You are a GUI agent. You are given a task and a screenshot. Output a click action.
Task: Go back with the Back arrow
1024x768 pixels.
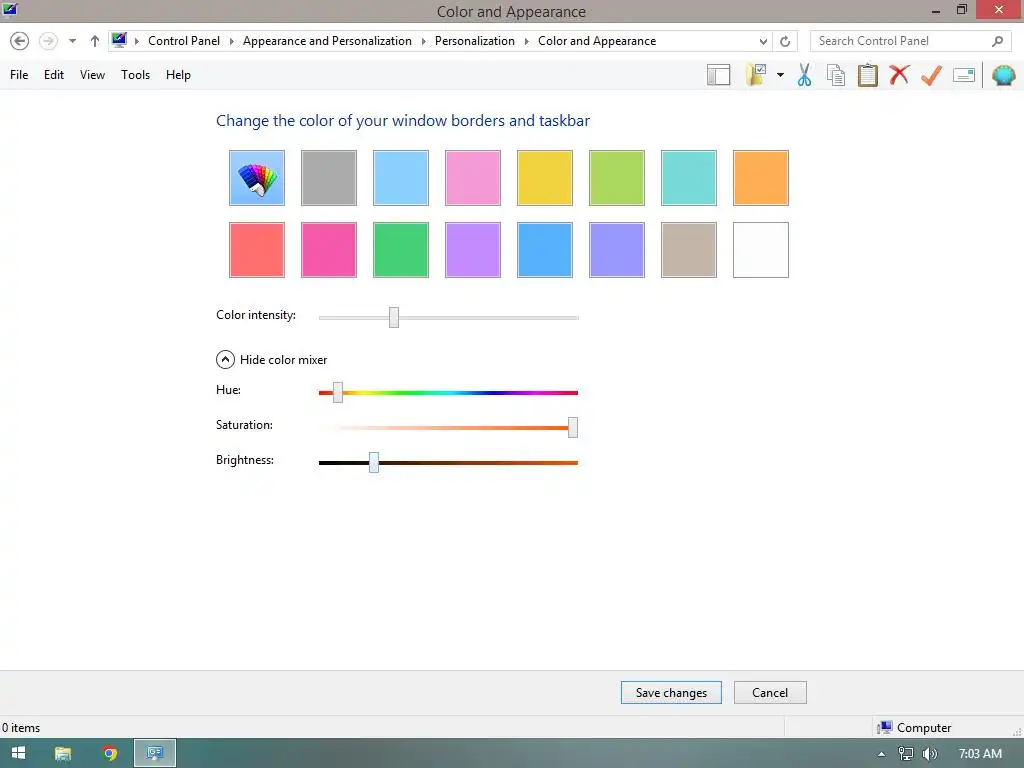pos(20,41)
